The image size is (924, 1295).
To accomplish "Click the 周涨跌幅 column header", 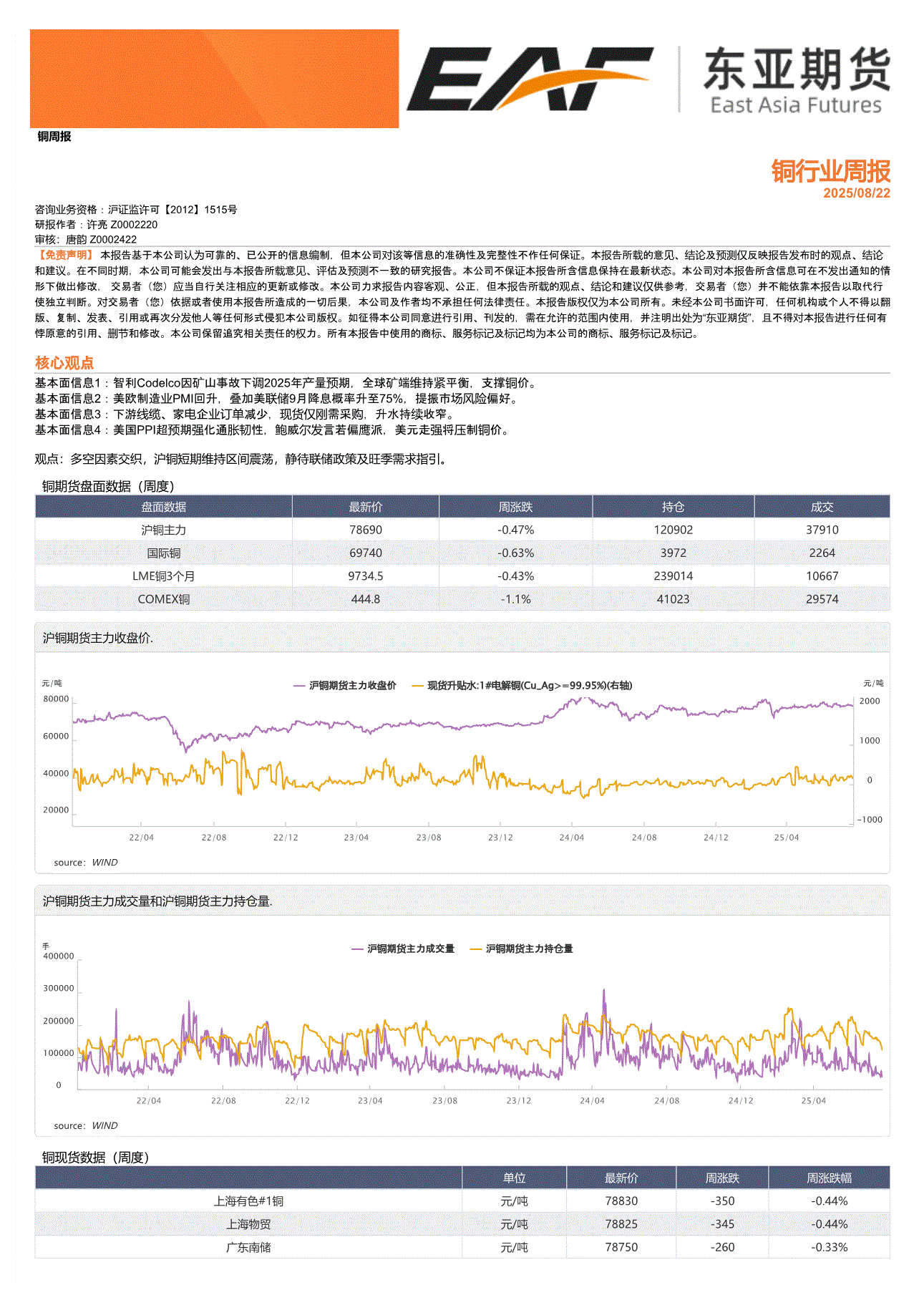I will click(830, 1178).
